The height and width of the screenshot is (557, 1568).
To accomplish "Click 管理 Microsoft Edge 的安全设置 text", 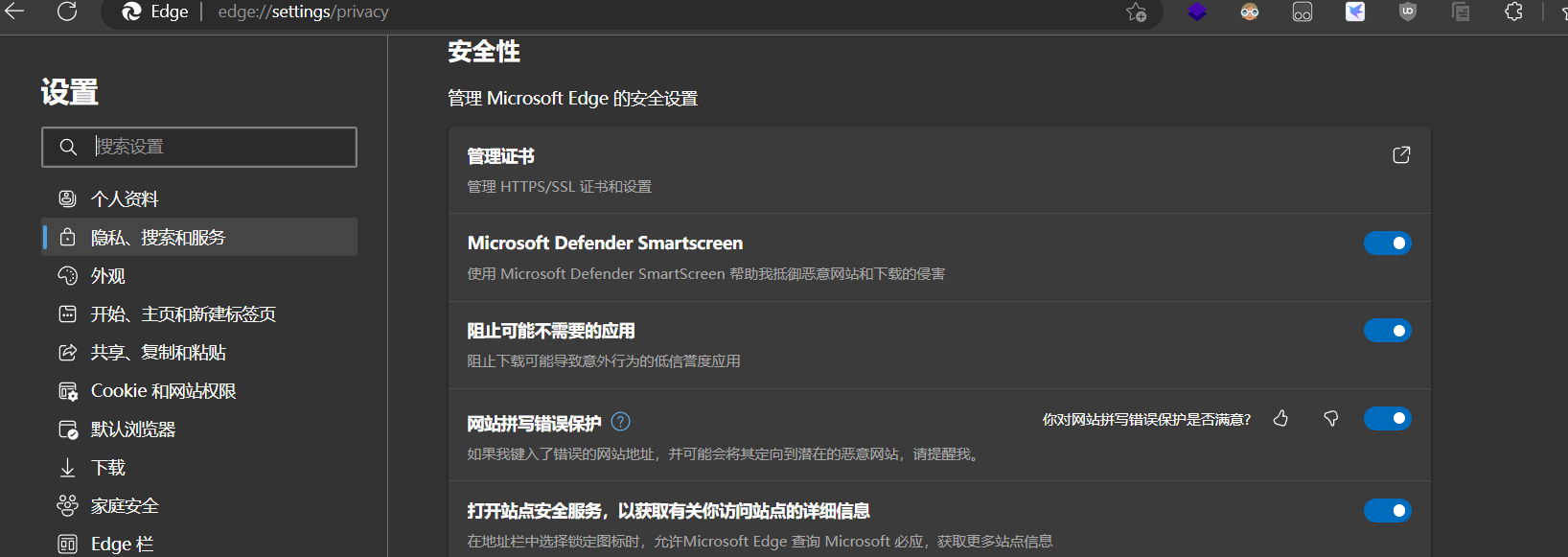I will coord(573,99).
